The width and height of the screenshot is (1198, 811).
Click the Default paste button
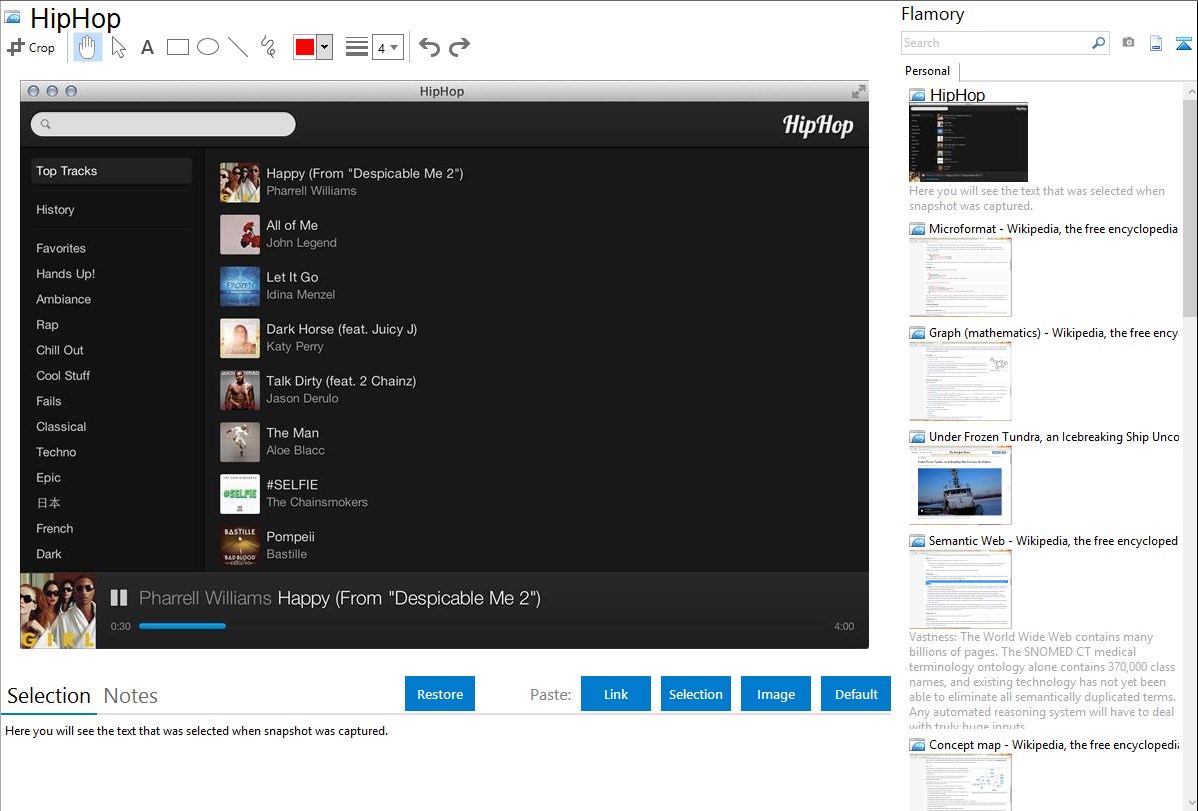coord(856,694)
